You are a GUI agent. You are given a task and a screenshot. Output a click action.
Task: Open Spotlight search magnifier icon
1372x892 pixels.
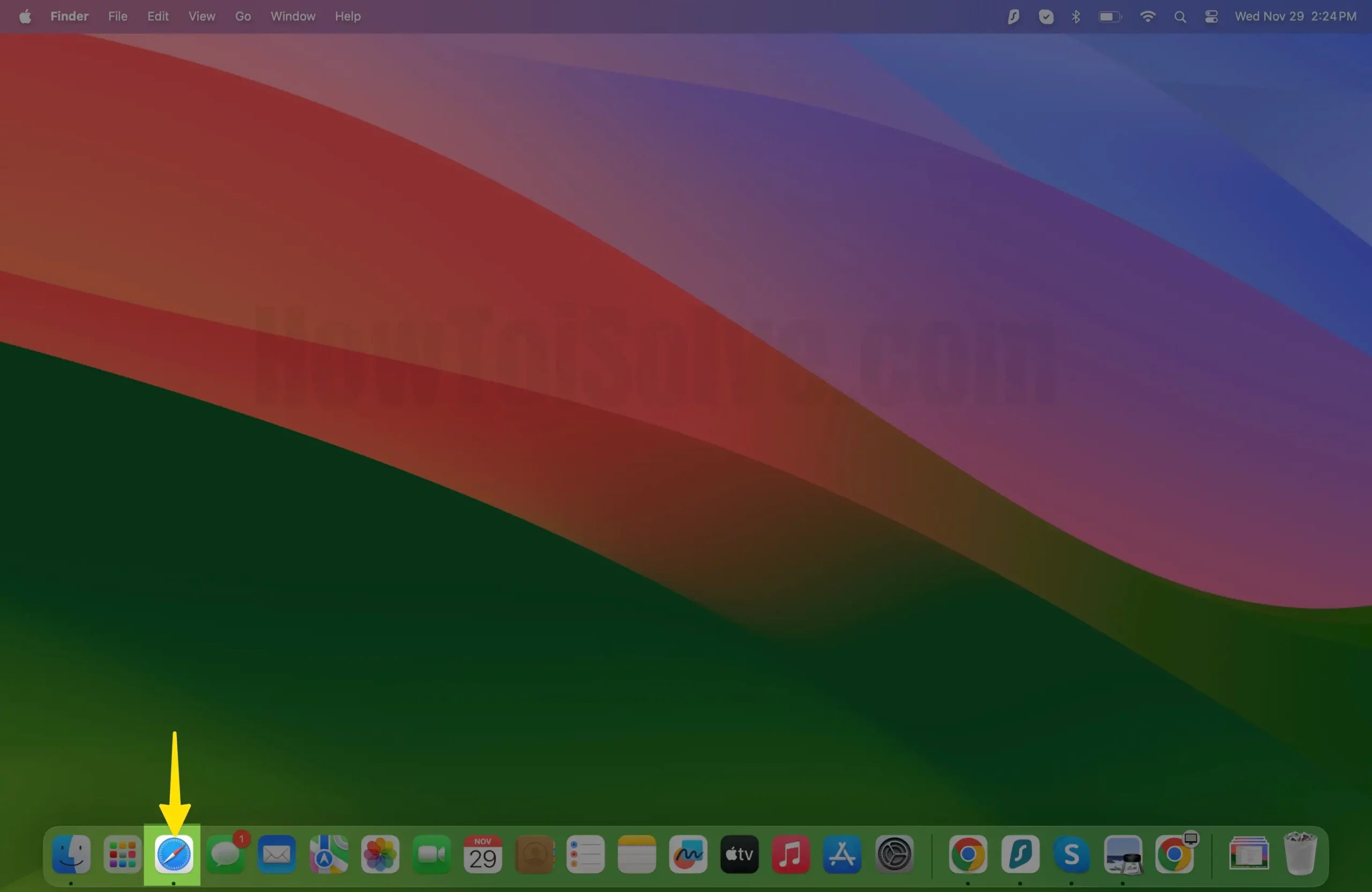1180,16
